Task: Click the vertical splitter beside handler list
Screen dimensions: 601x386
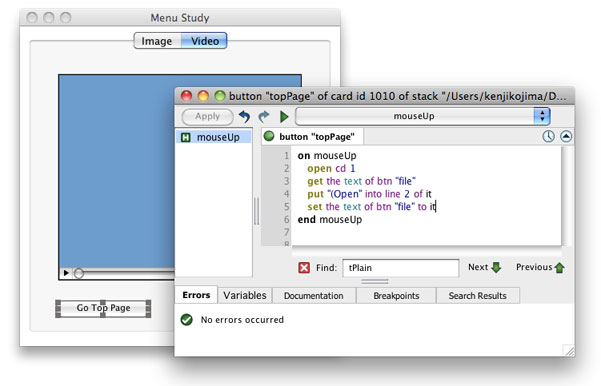Action: pyautogui.click(x=256, y=211)
